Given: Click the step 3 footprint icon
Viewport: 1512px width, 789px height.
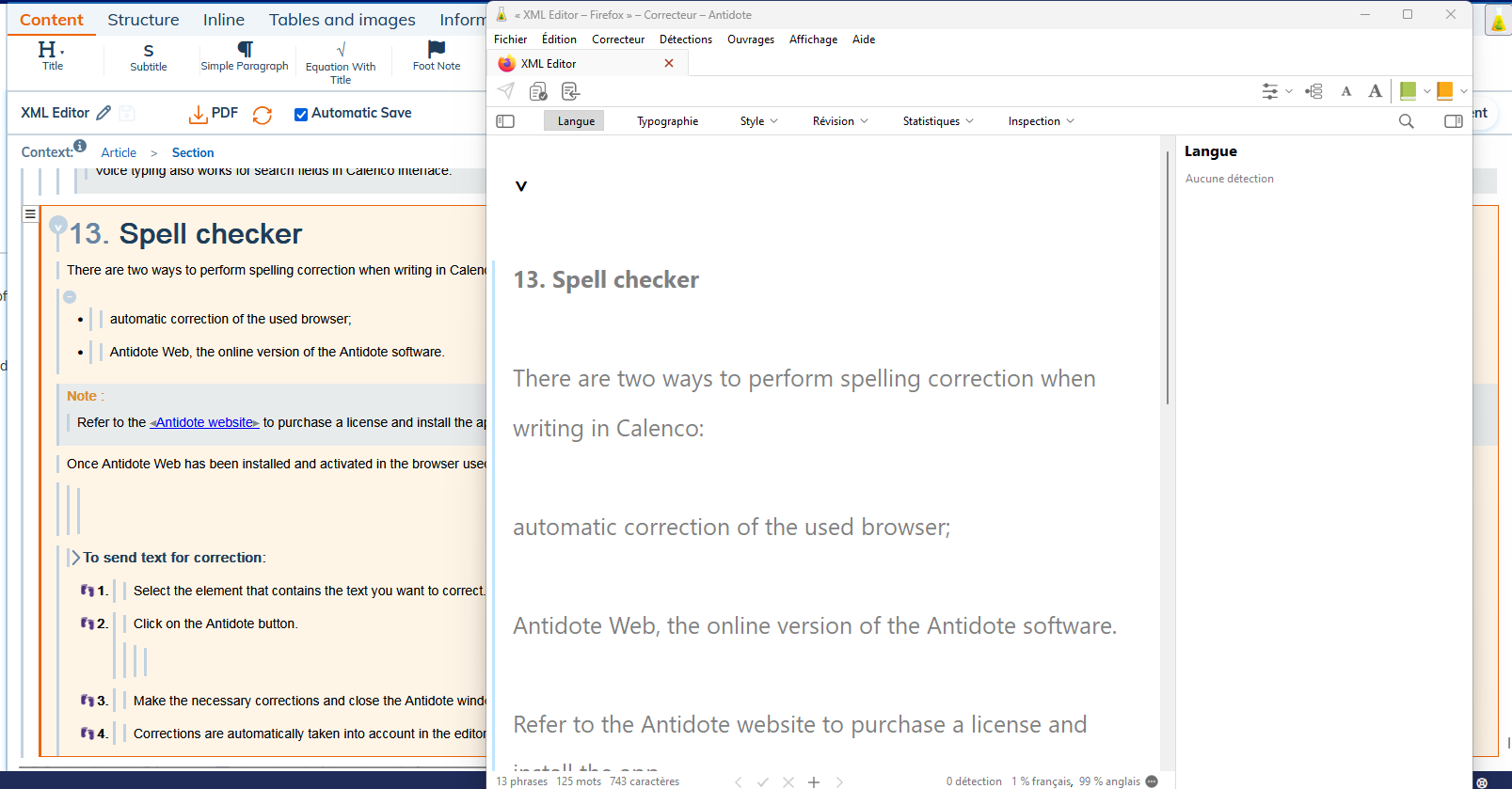Looking at the screenshot, I should click(x=88, y=701).
